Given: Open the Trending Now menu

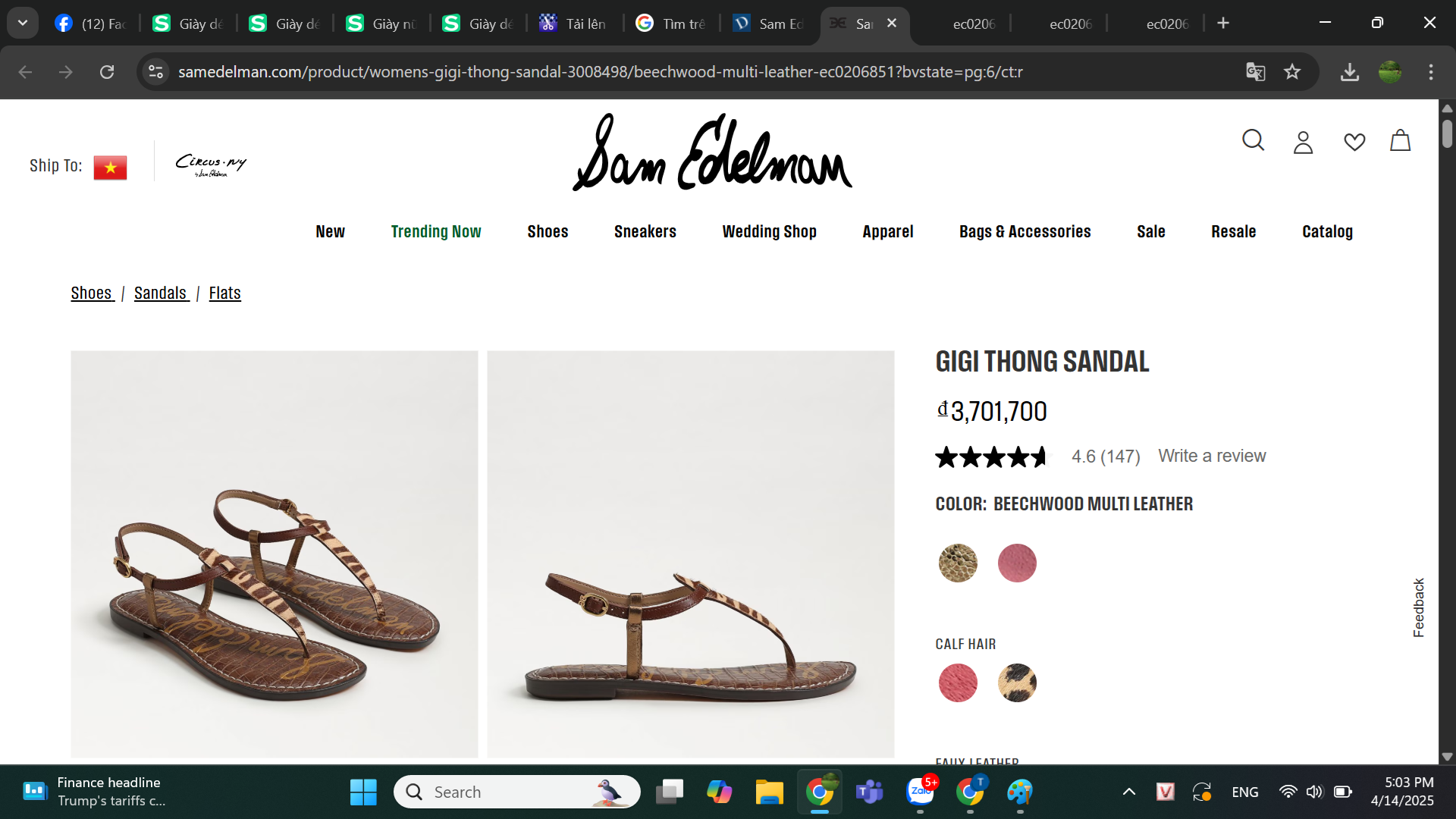Looking at the screenshot, I should (x=436, y=232).
